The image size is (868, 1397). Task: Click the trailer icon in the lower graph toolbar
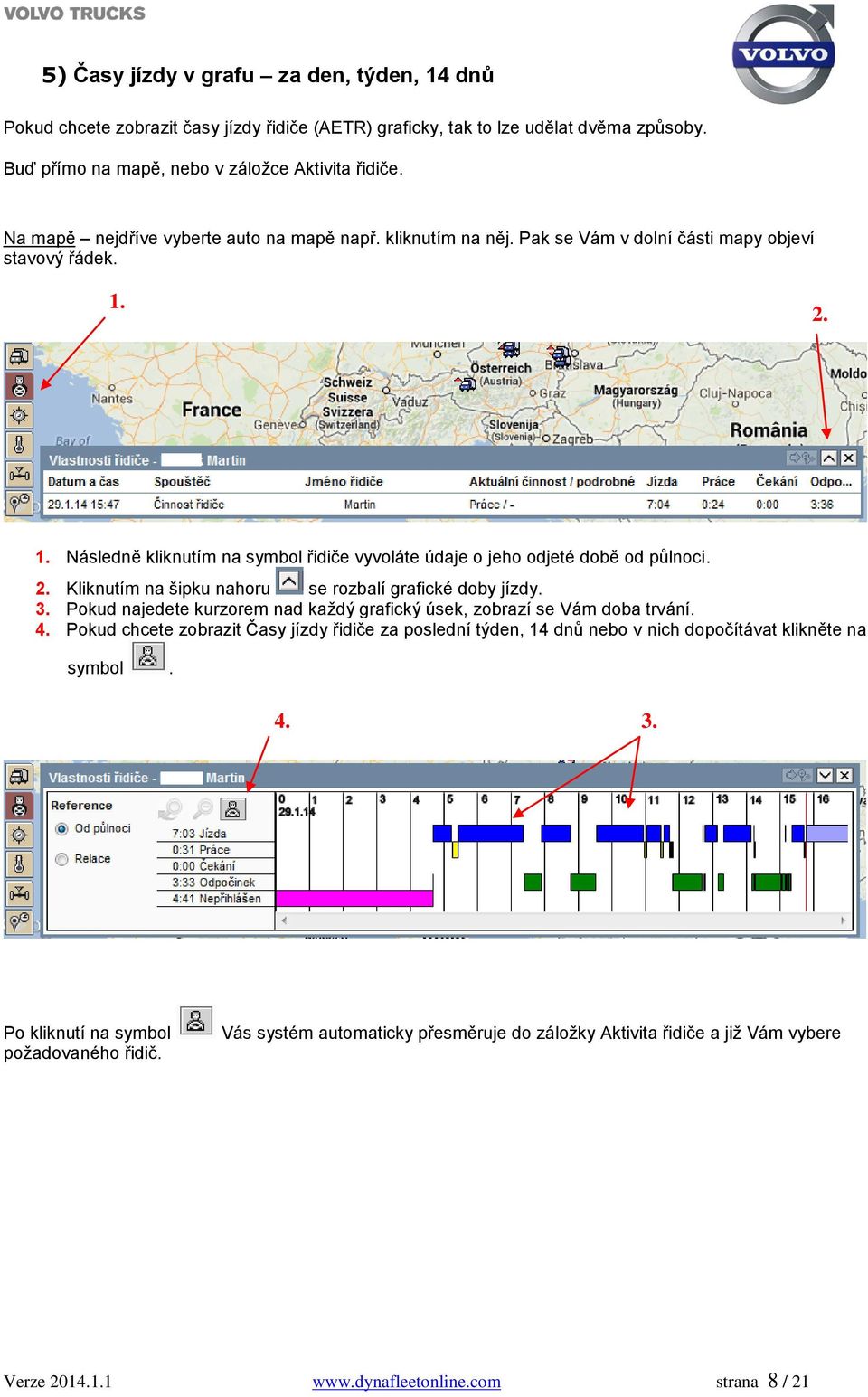[19, 893]
